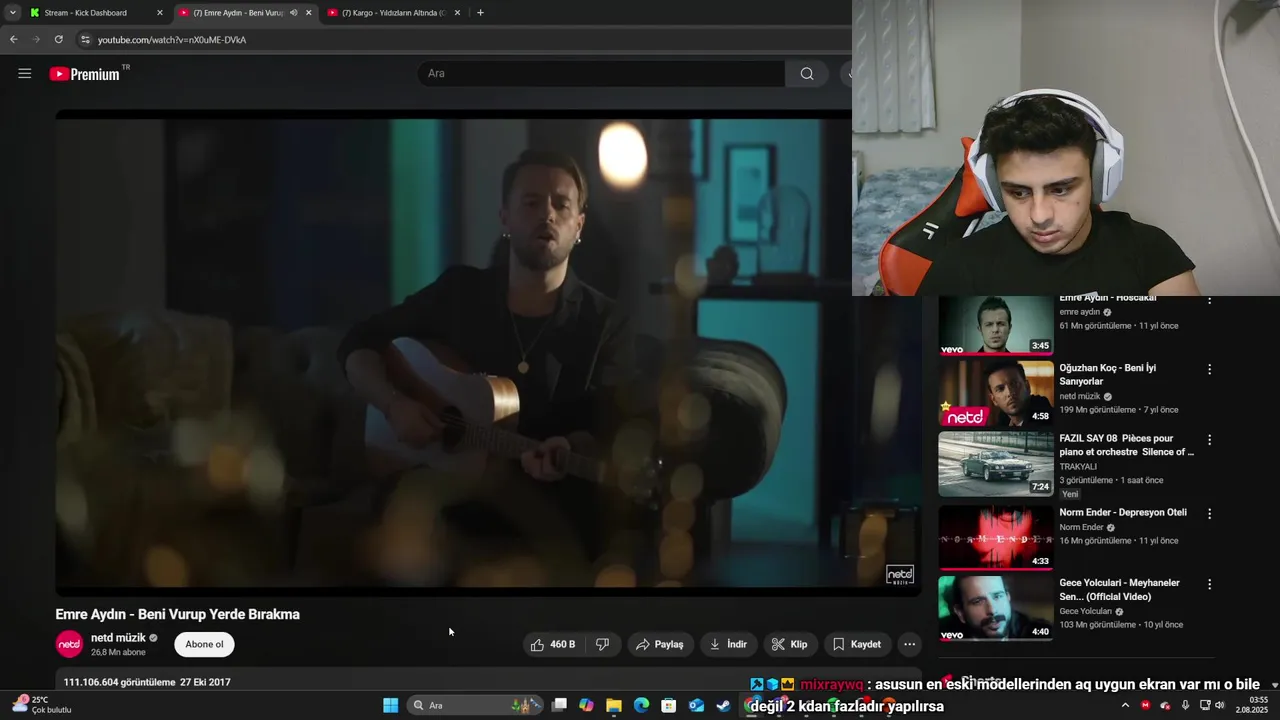Screen dimensions: 1280x720
Task: Open the volume icon in system tray
Action: pyautogui.click(x=1219, y=705)
